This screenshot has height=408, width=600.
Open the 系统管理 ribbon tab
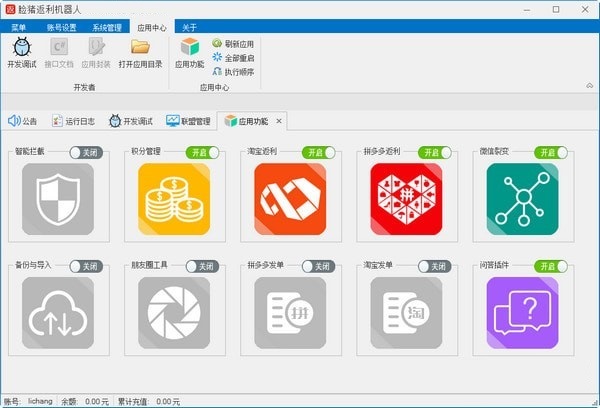[x=107, y=27]
